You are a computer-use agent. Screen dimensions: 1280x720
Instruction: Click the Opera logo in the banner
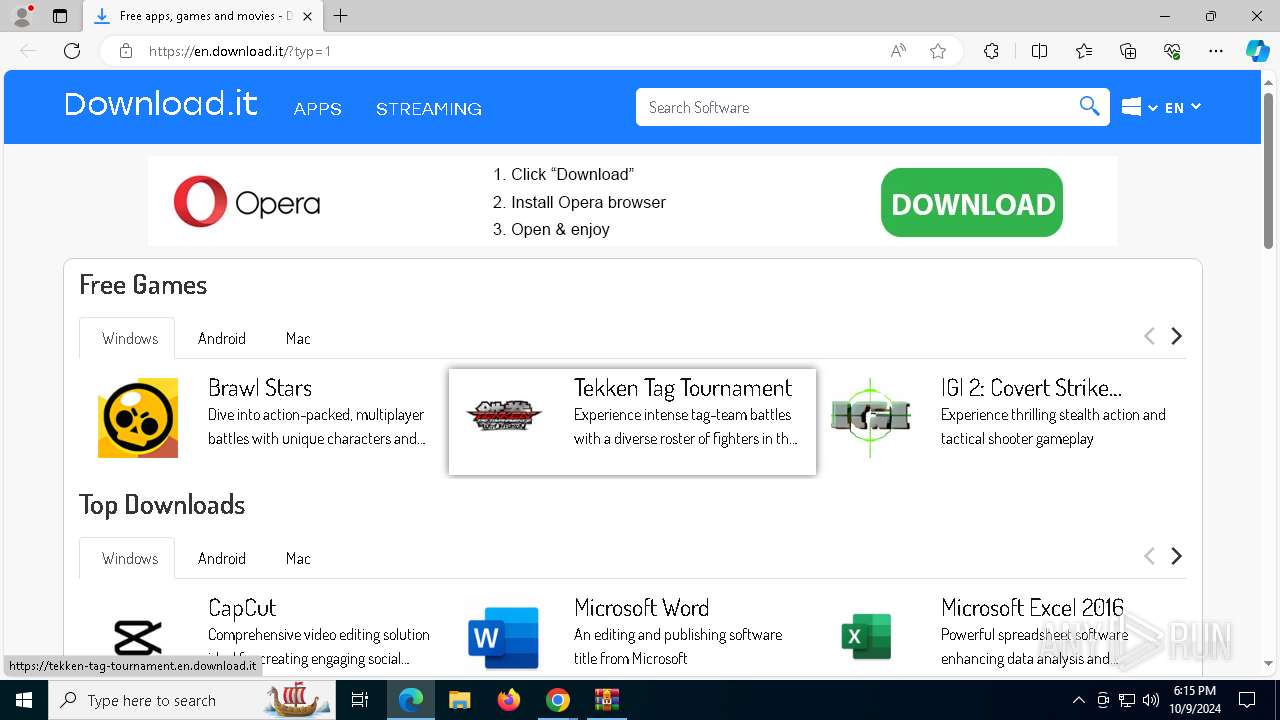click(246, 201)
